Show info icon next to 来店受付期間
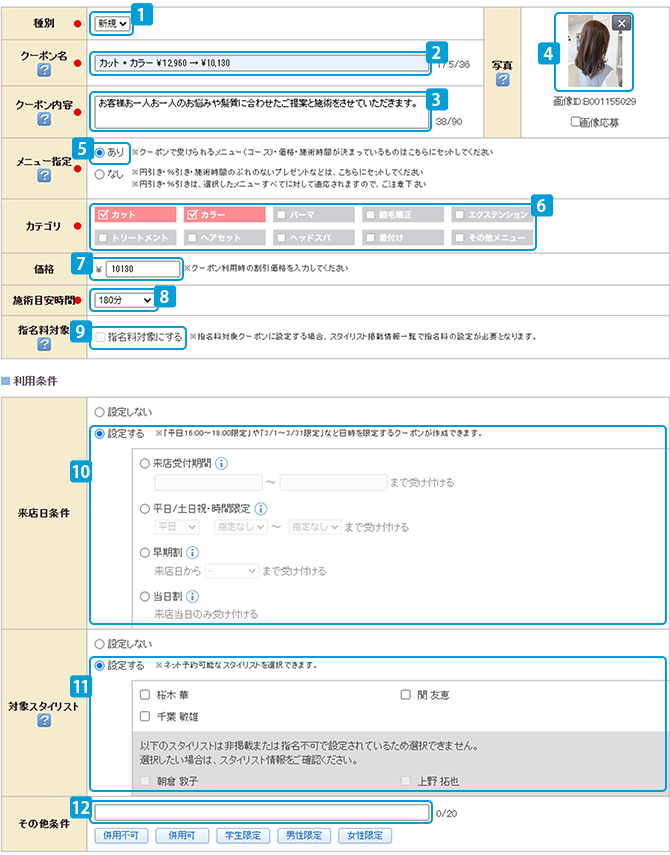The image size is (670, 855). click(x=221, y=463)
